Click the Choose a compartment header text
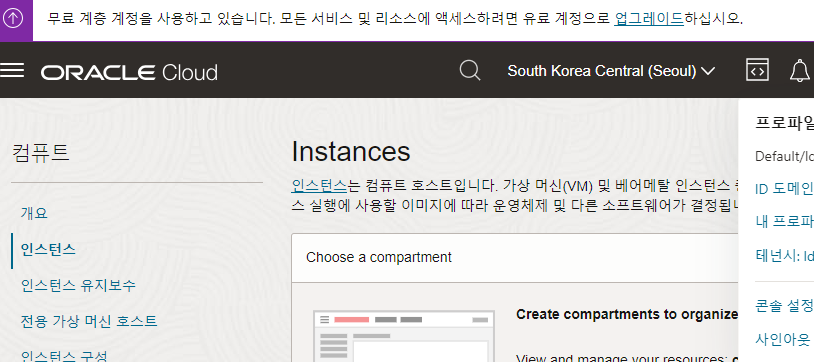 coord(379,257)
